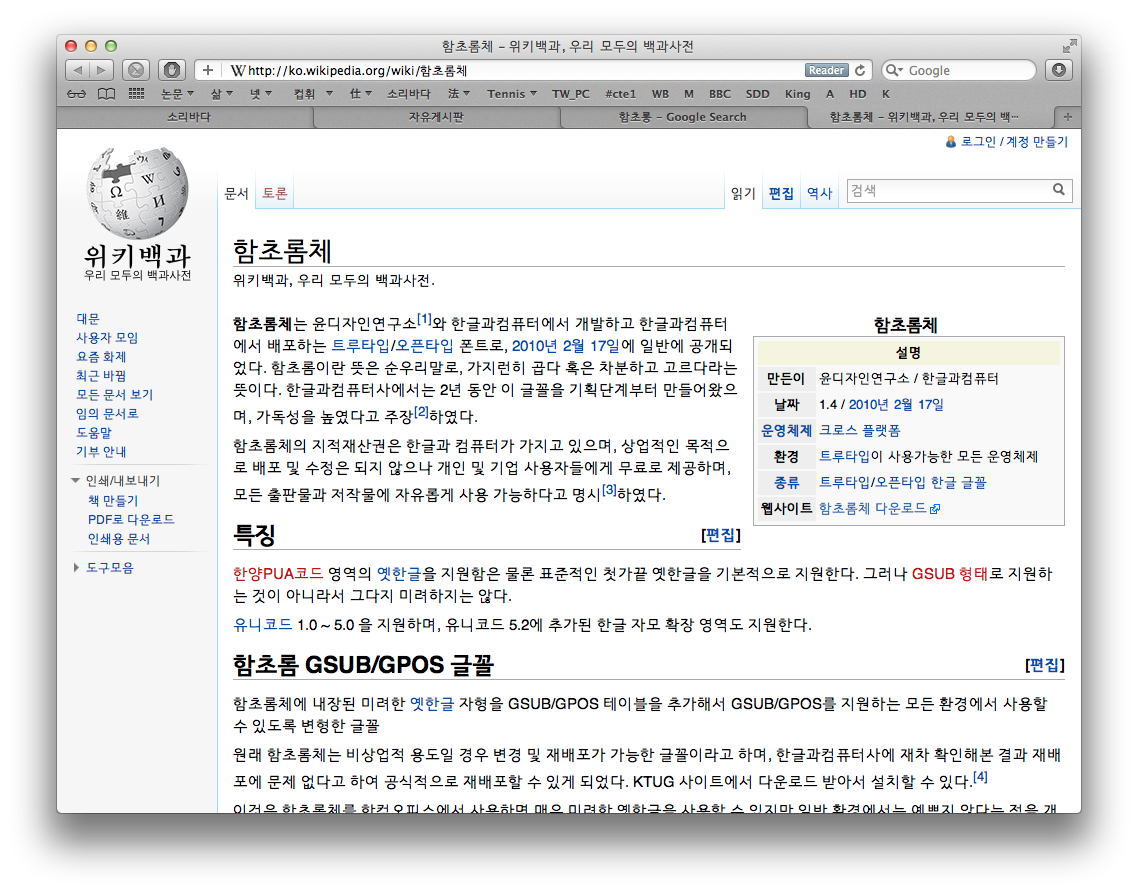Click the 책 만들기 sidebar link
Screen dimensions: 1138x892
(112, 500)
